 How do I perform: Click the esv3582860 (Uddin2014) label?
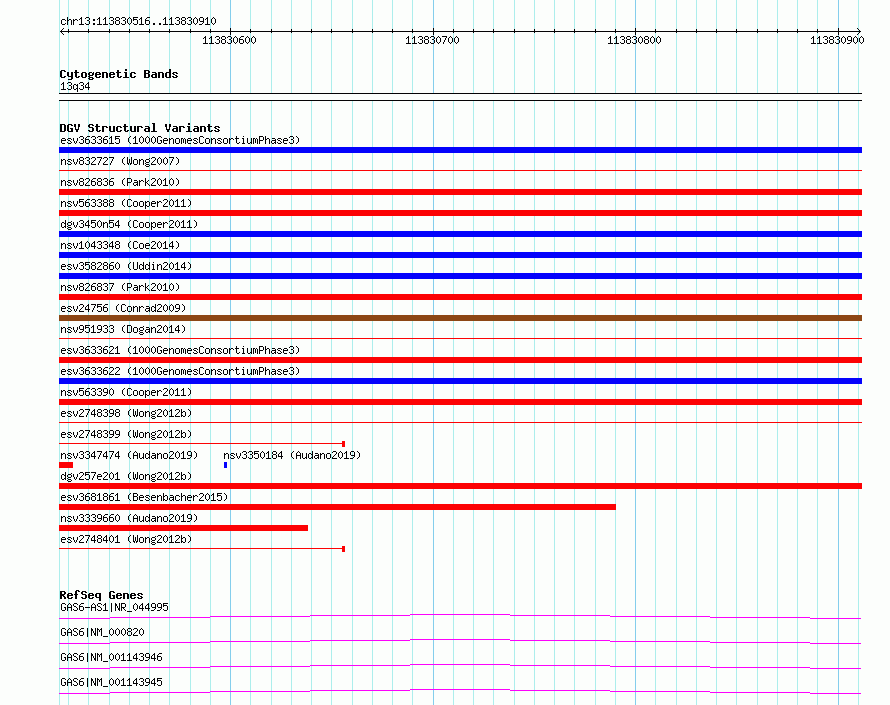(126, 266)
